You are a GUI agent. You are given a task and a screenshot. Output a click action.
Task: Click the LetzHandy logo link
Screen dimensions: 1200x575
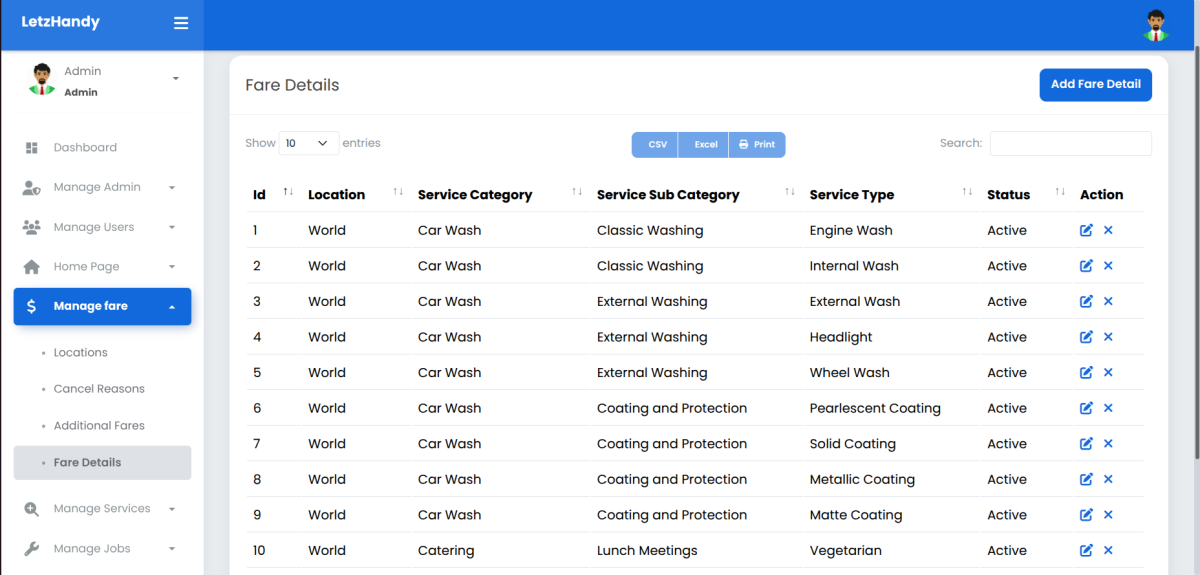[60, 22]
